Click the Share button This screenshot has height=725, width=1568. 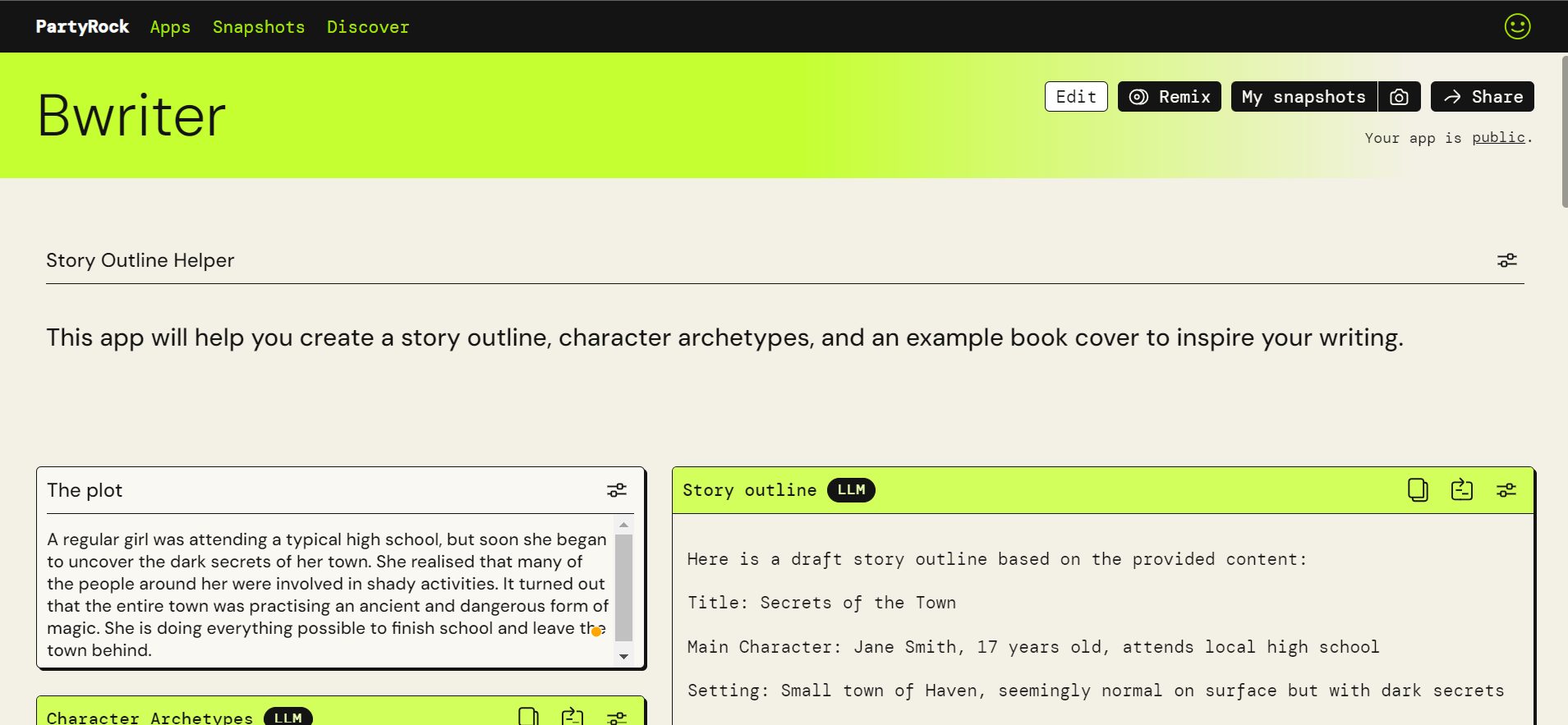[1483, 97]
